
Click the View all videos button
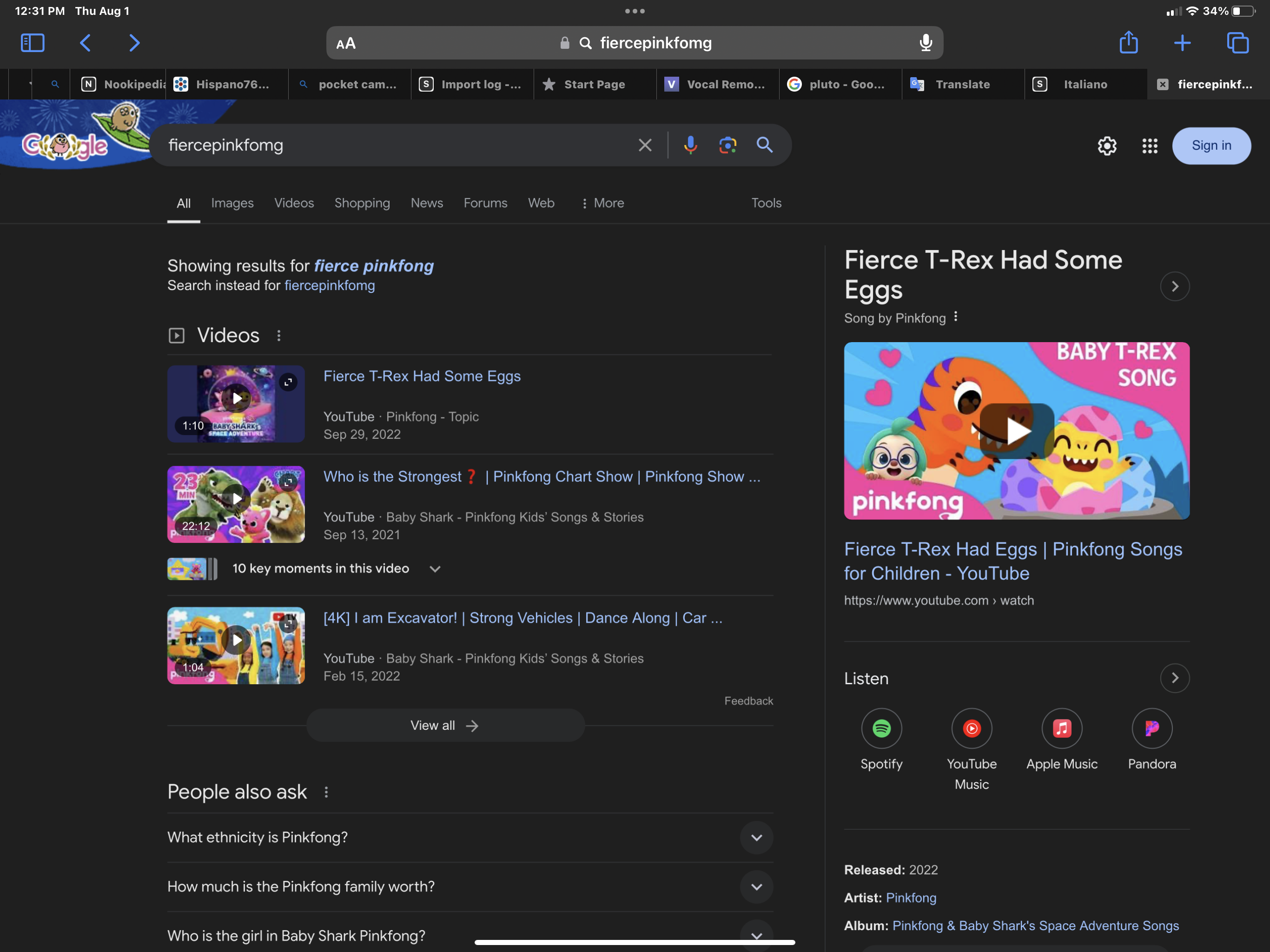[x=445, y=726]
